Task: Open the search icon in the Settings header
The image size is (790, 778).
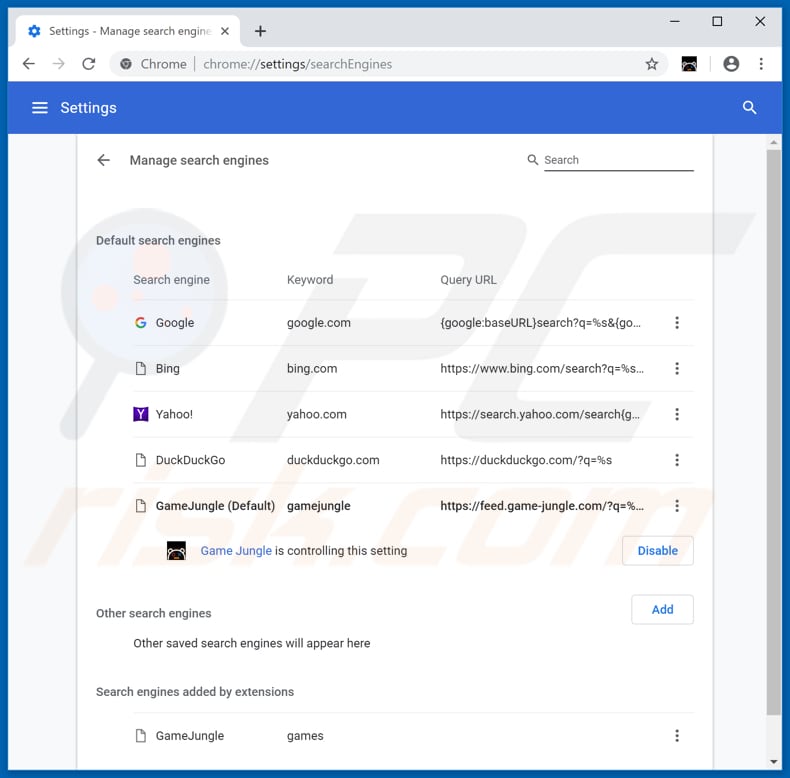Action: [749, 108]
